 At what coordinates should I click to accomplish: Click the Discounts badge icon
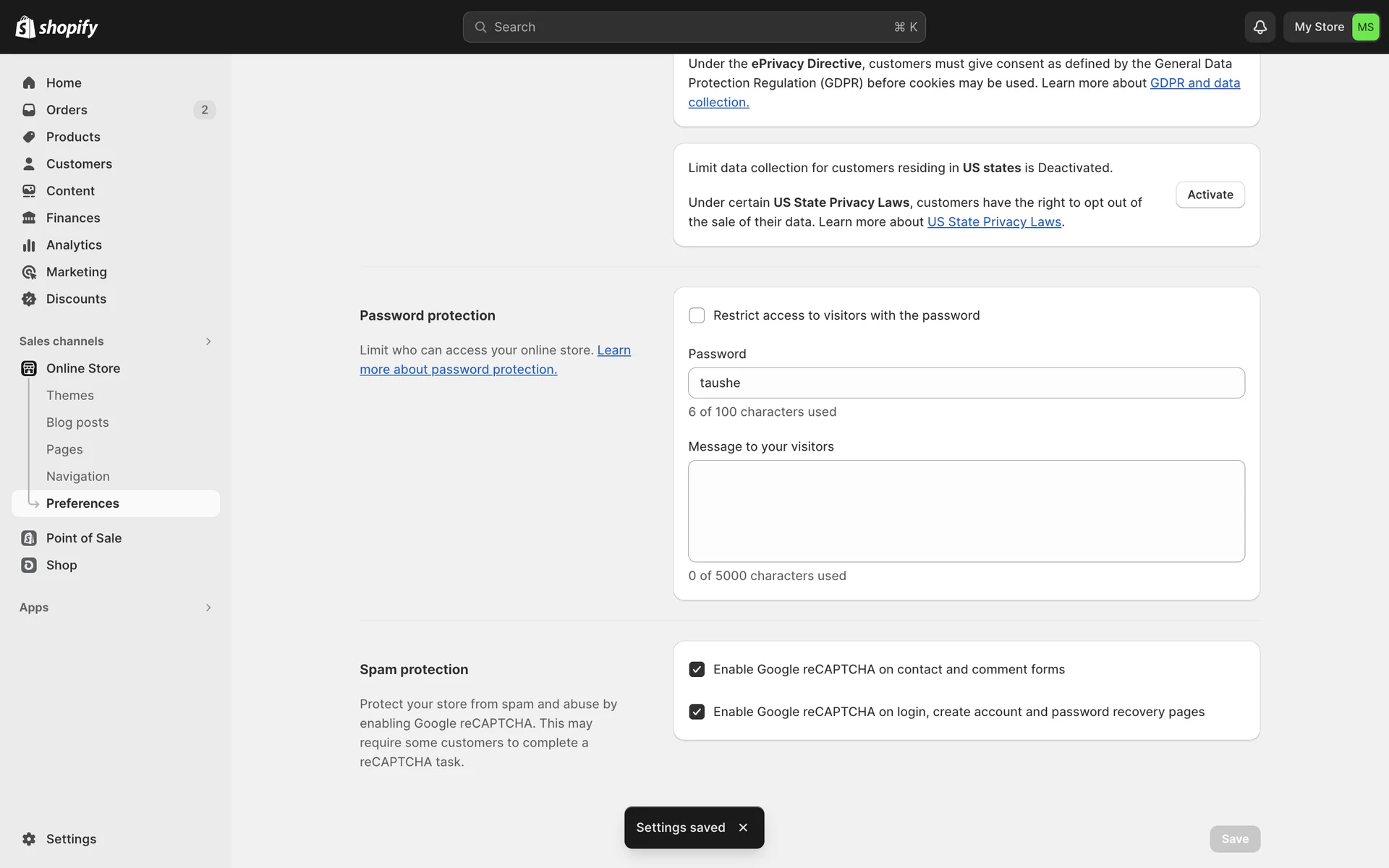[29, 299]
